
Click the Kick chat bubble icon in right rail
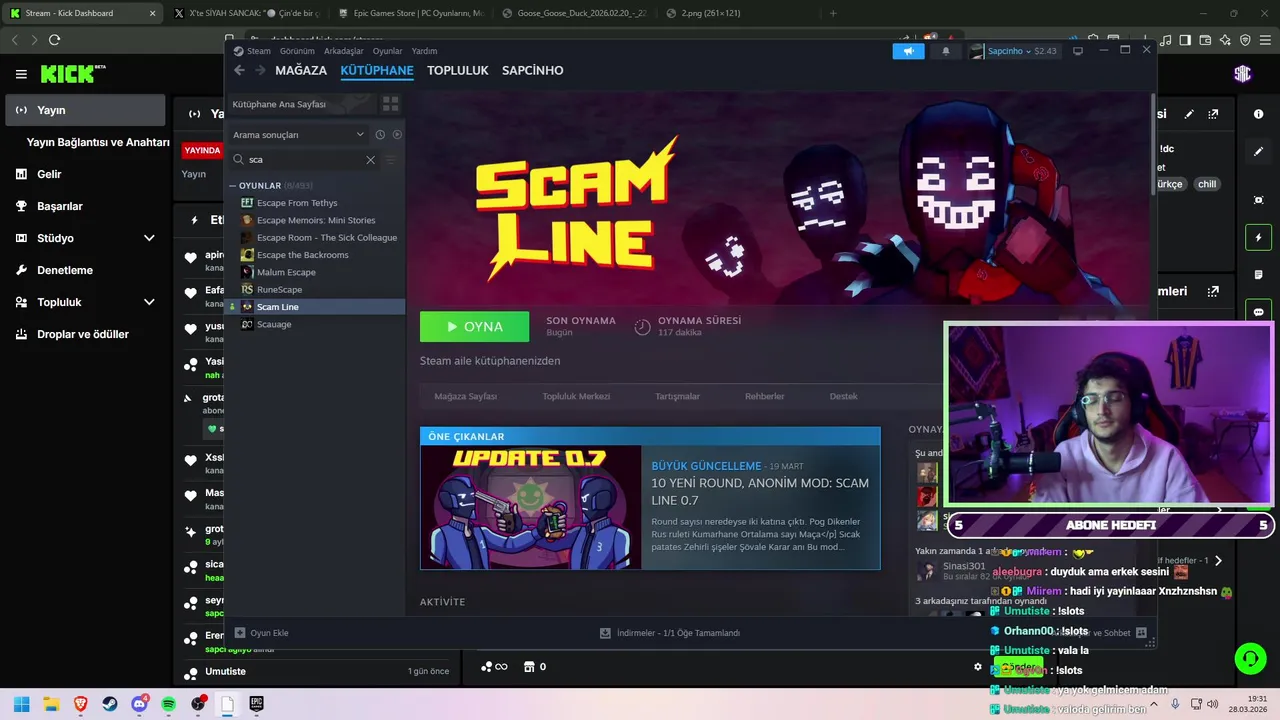pos(1259,312)
